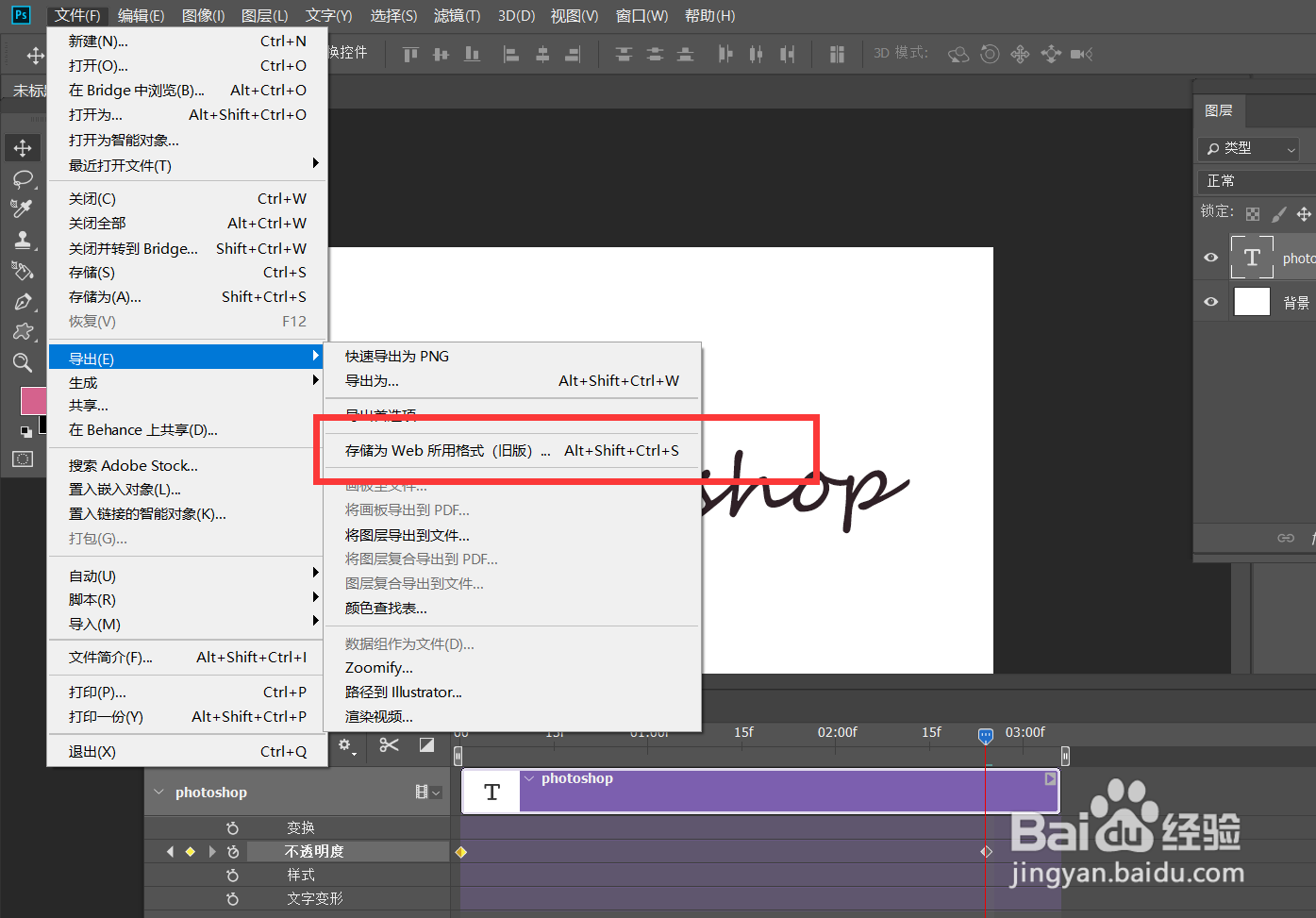
Task: Hide the photoshop text layer
Action: (1211, 258)
